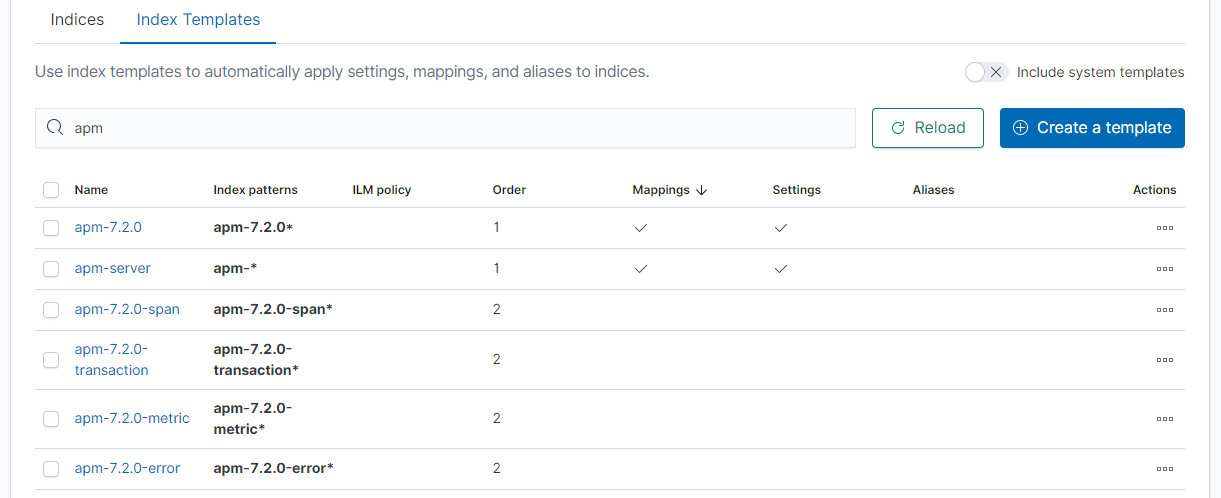Click the Mappings sort arrow
This screenshot has height=498, width=1221.
702,190
